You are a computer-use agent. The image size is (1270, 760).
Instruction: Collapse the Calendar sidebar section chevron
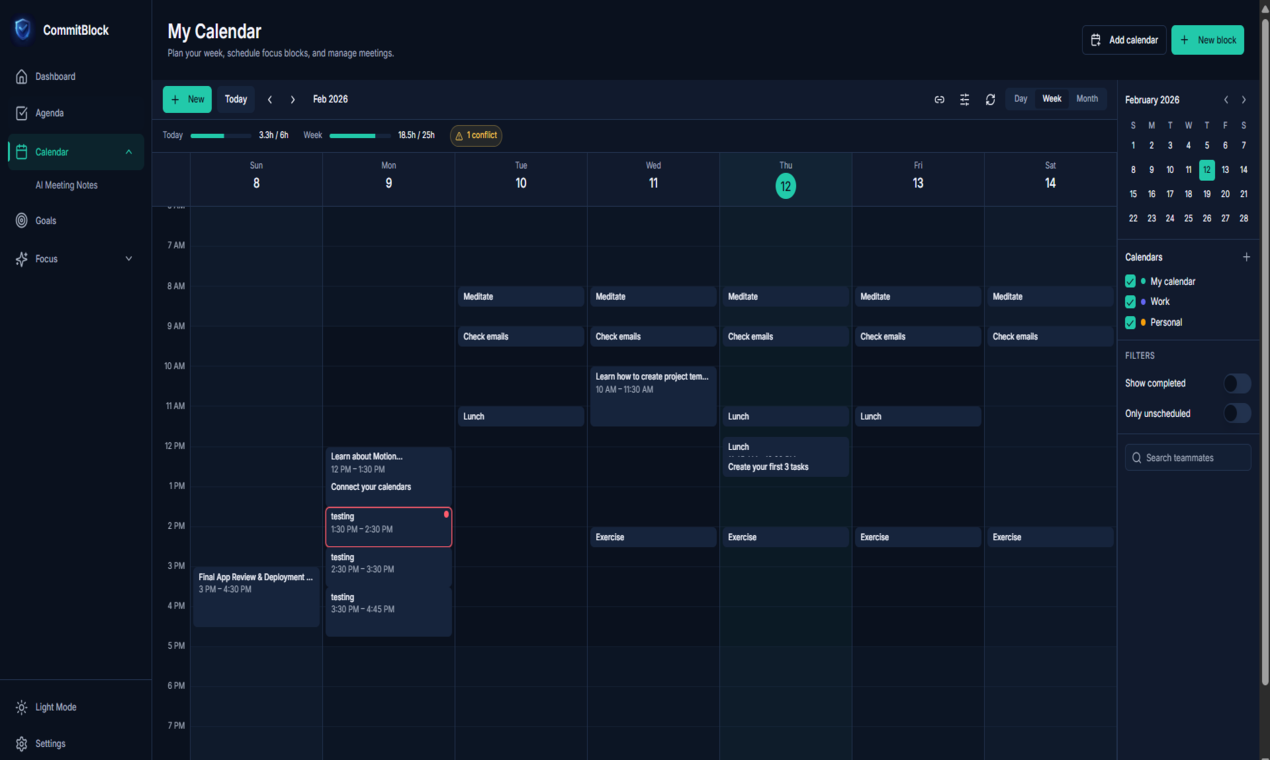pyautogui.click(x=128, y=152)
